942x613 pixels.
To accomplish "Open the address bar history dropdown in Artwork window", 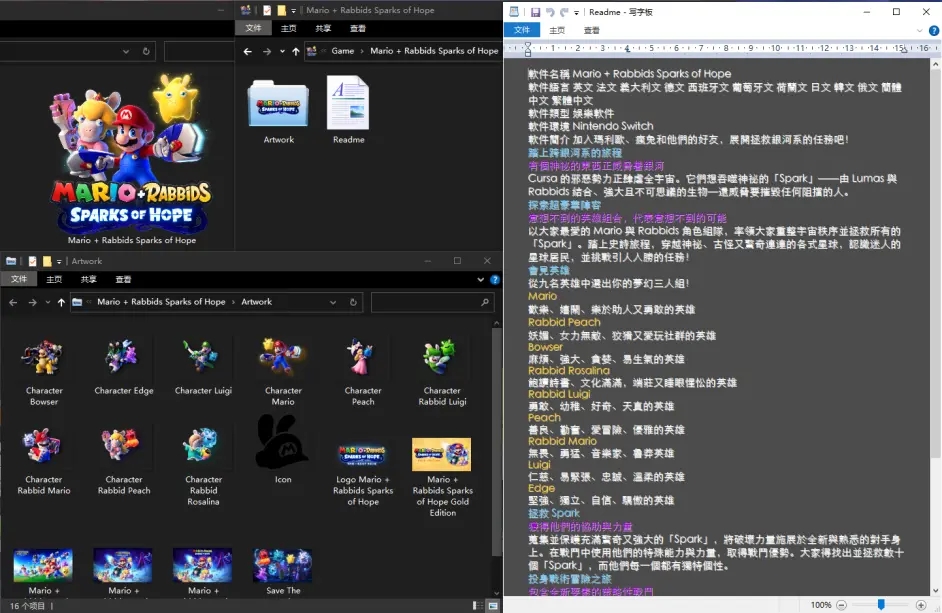I will click(x=333, y=301).
